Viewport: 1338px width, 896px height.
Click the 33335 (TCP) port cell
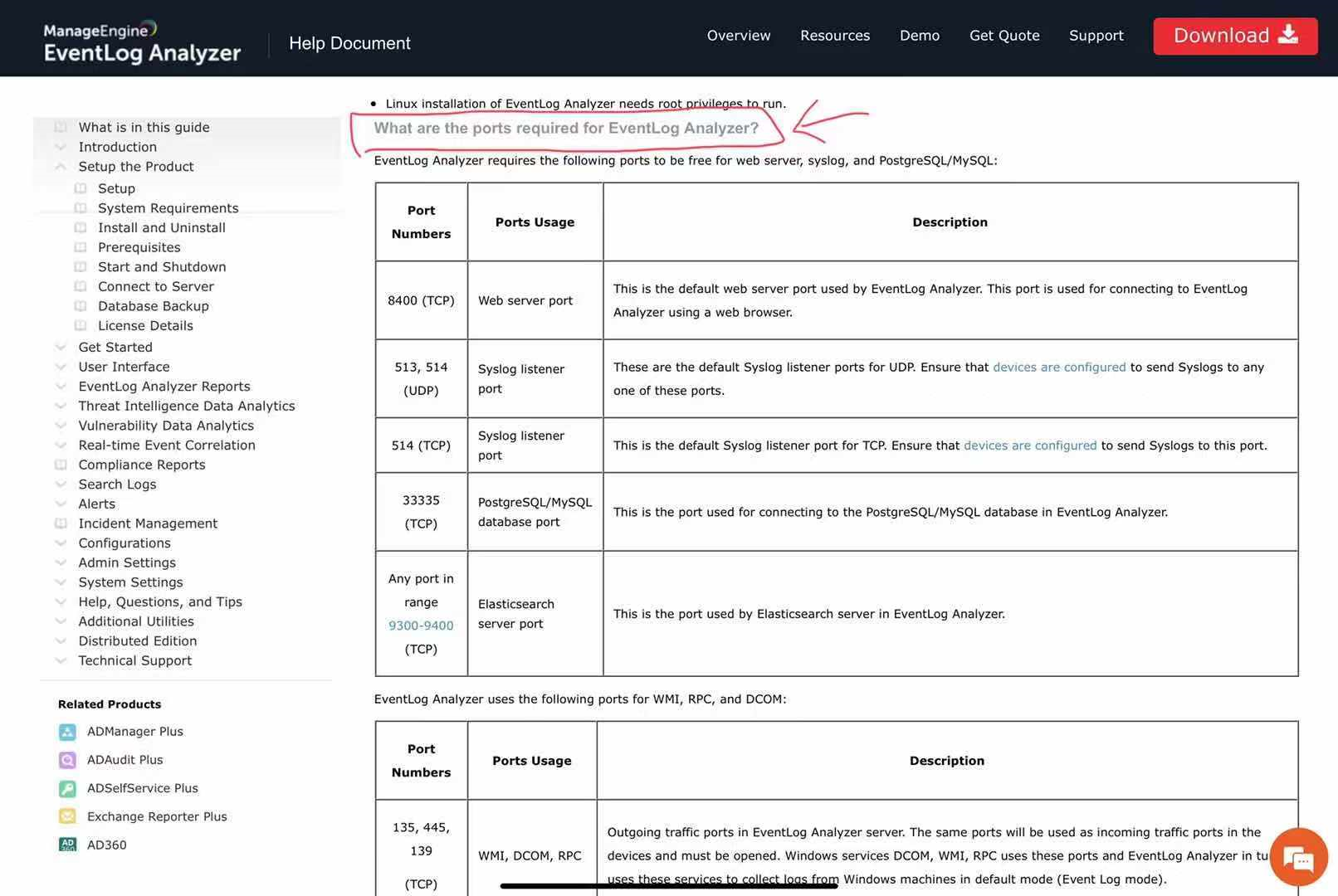point(421,512)
